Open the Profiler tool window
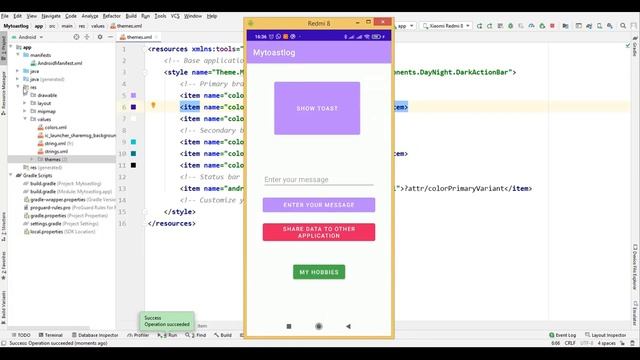 pyautogui.click(x=138, y=335)
